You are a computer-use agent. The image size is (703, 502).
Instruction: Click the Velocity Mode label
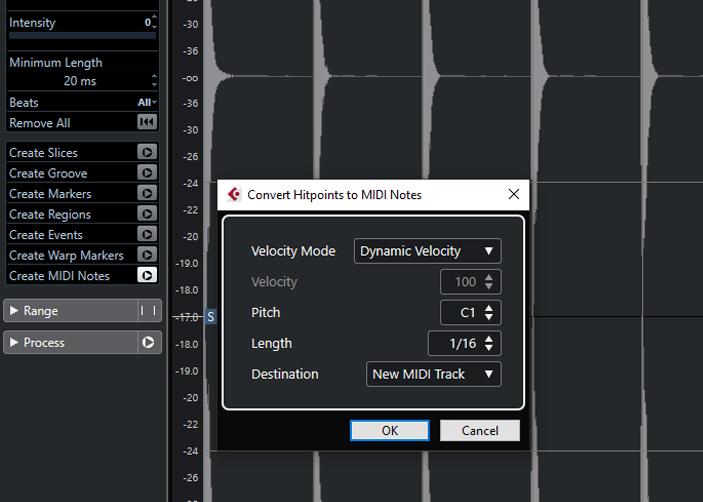293,251
